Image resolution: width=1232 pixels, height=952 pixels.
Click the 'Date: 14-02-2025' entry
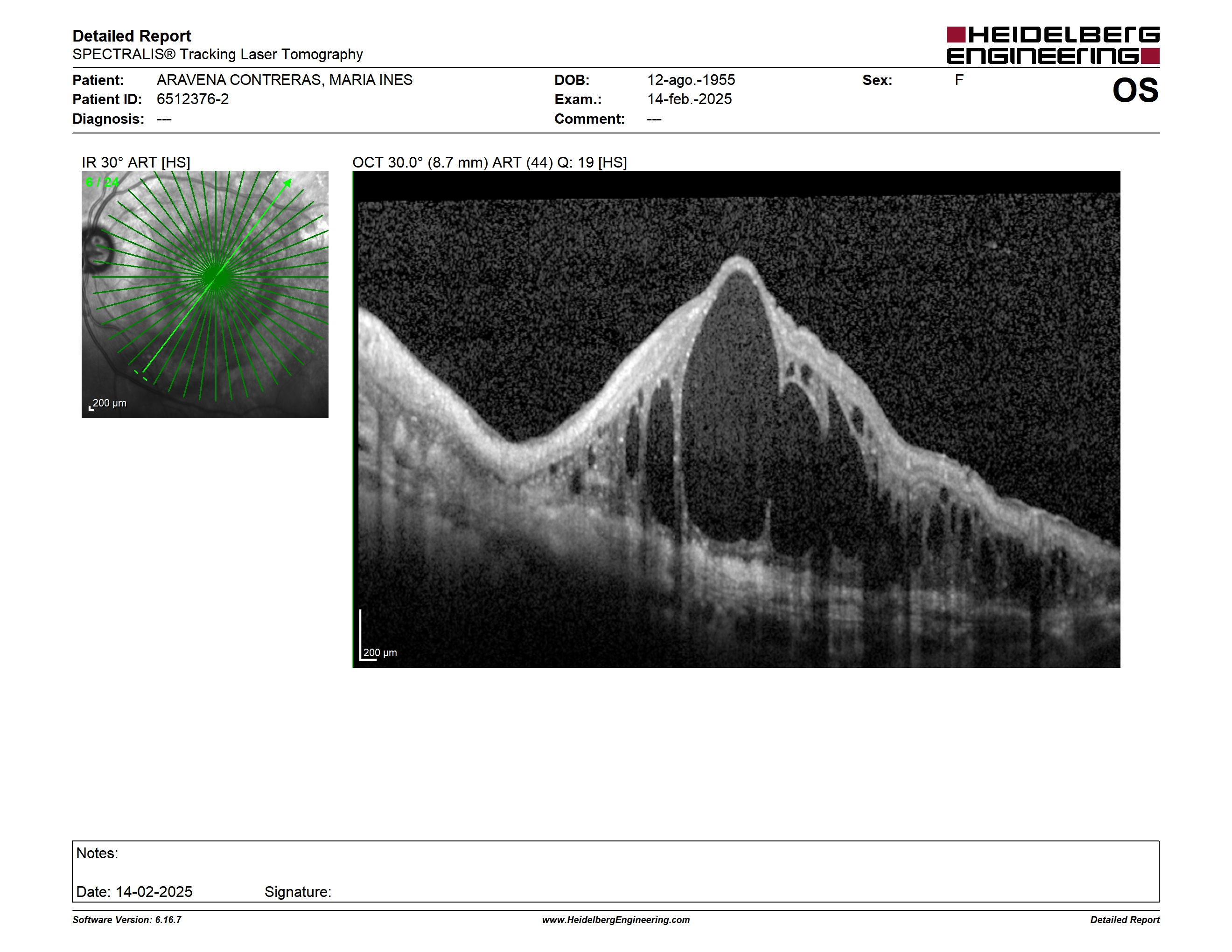pyautogui.click(x=134, y=892)
